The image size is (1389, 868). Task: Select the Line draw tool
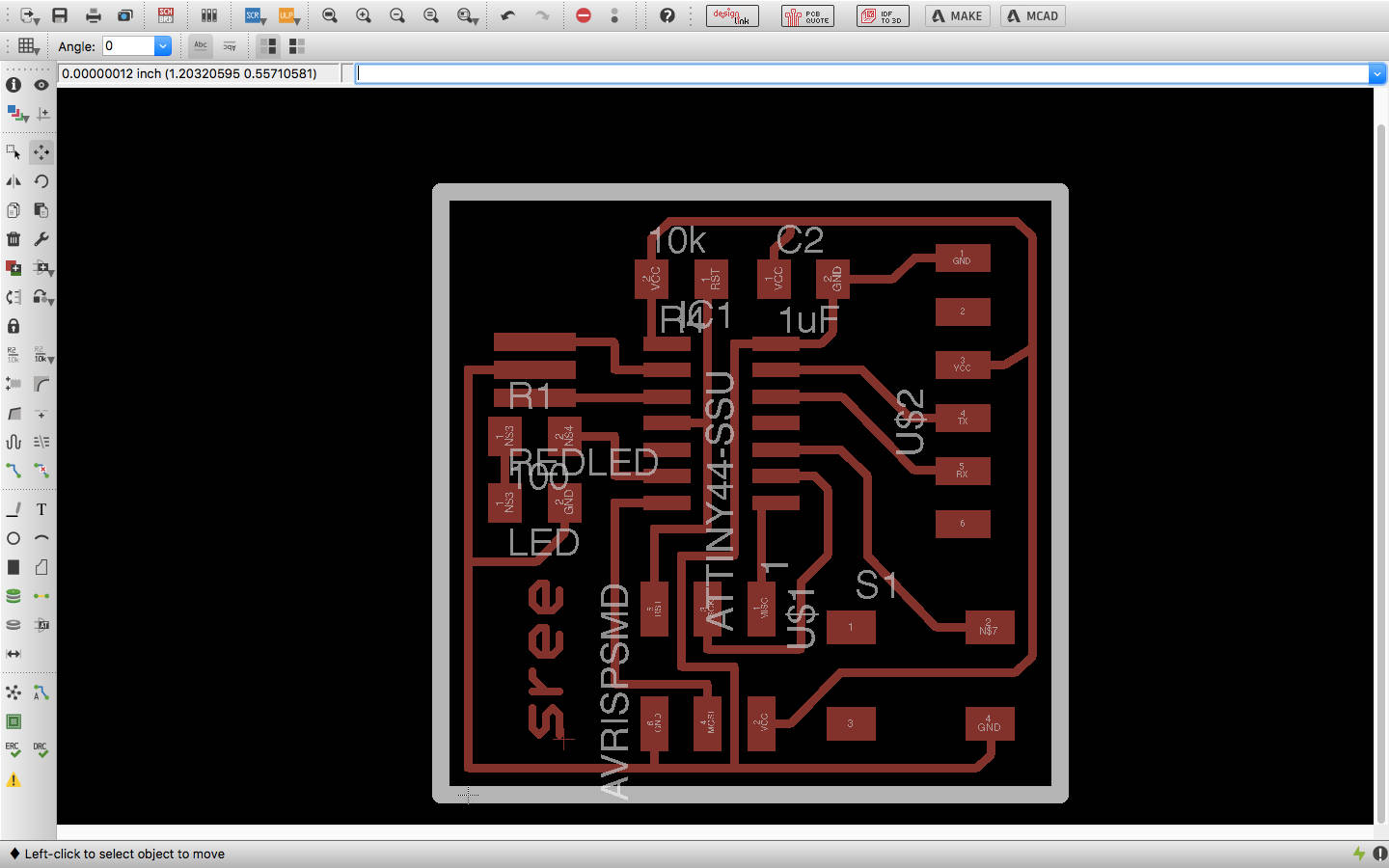click(14, 509)
